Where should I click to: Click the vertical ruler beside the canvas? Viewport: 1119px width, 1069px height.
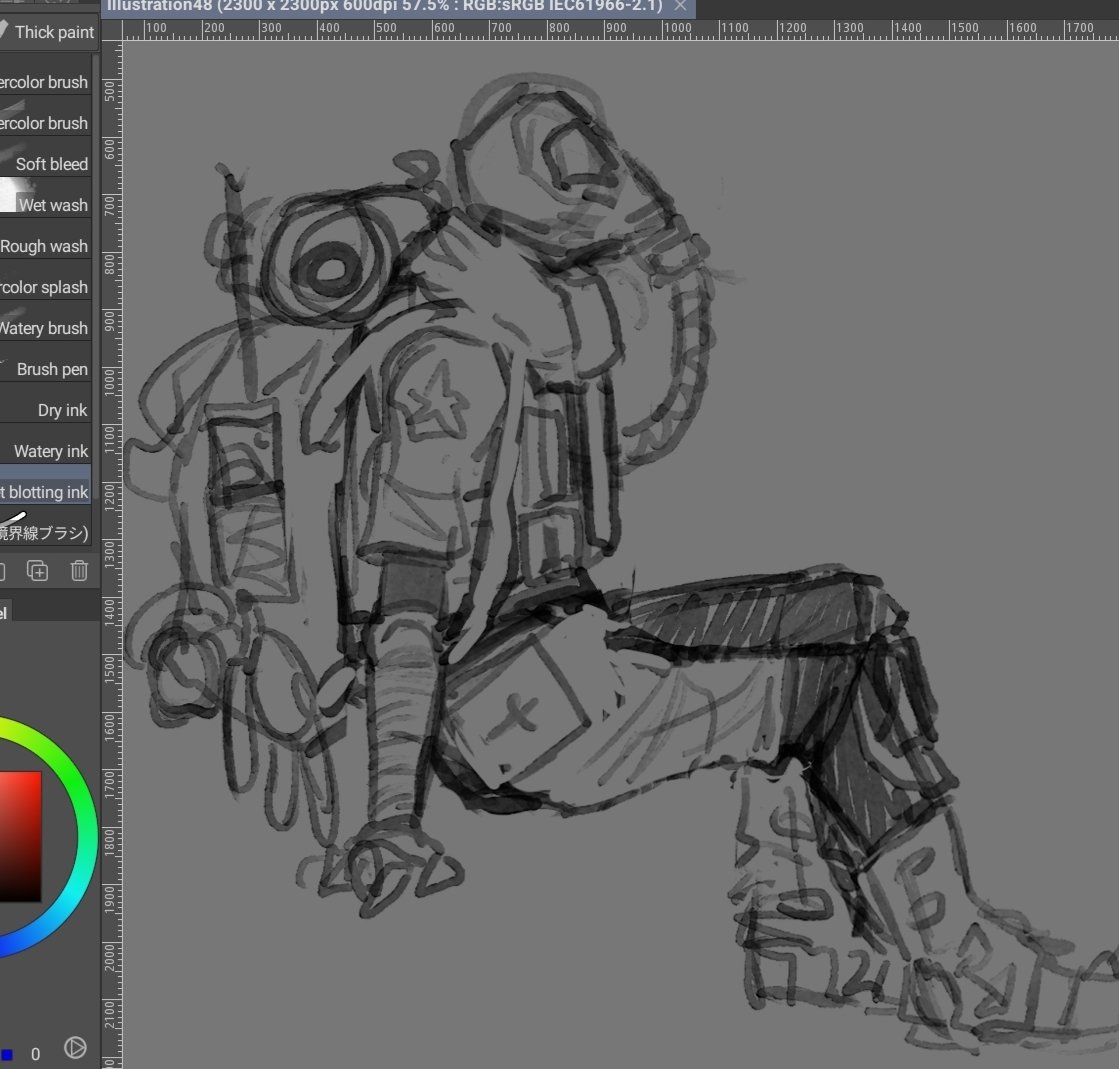point(111,554)
